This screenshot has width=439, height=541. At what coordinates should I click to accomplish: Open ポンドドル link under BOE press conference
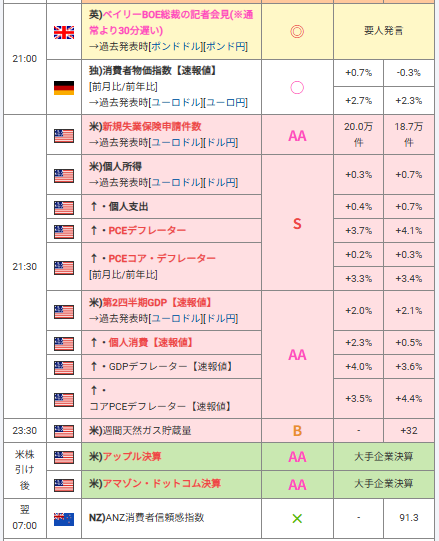click(176, 47)
